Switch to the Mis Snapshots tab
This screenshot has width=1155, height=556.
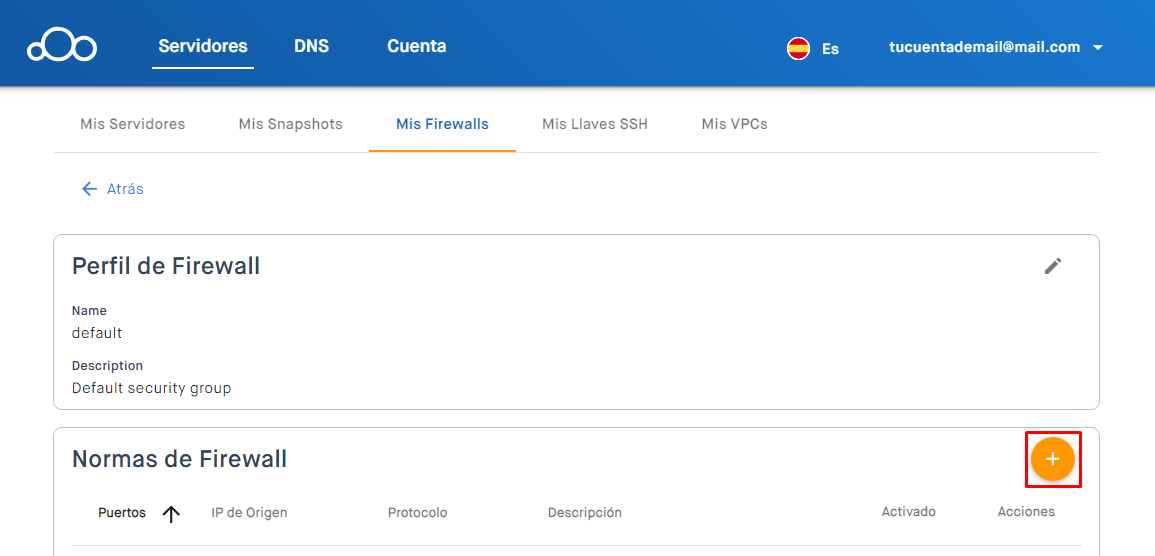(291, 124)
